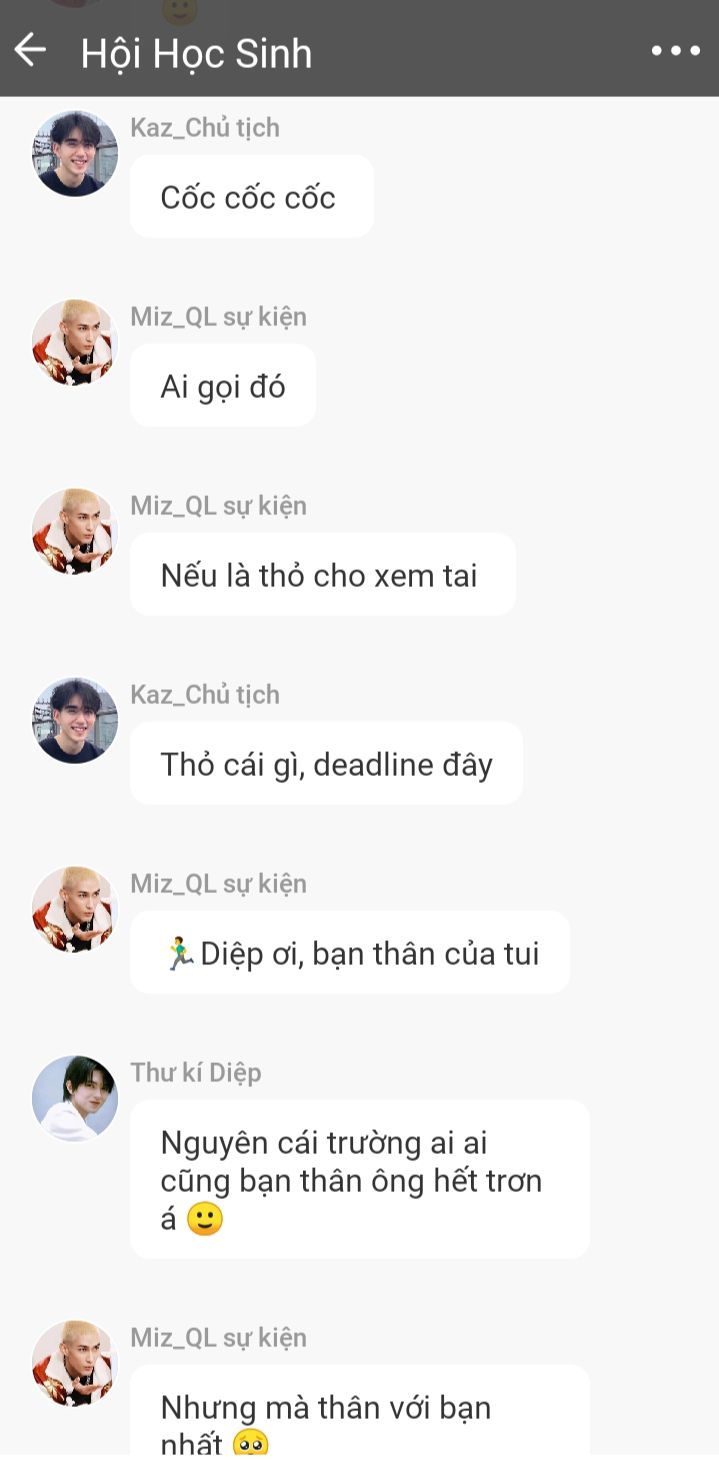Tap the smiley emoji in Diệp's message

(x=204, y=1219)
